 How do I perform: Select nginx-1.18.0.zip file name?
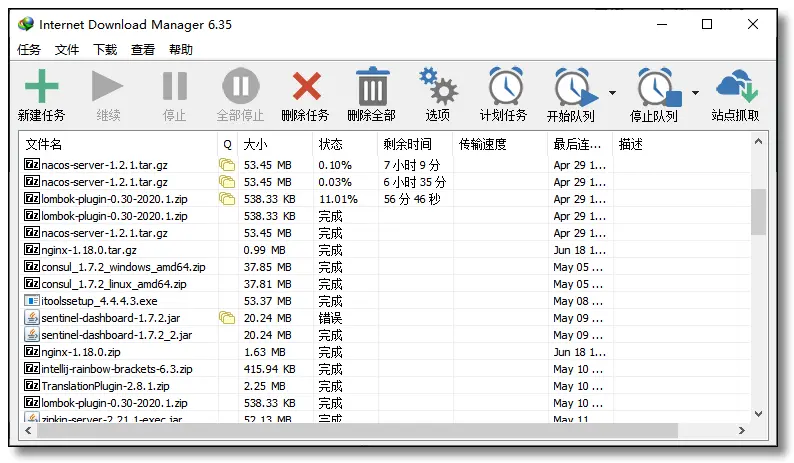tap(81, 352)
